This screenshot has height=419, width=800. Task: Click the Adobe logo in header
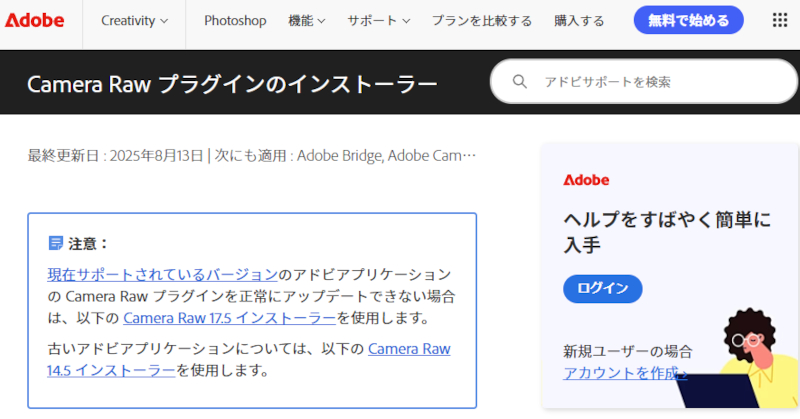click(34, 20)
